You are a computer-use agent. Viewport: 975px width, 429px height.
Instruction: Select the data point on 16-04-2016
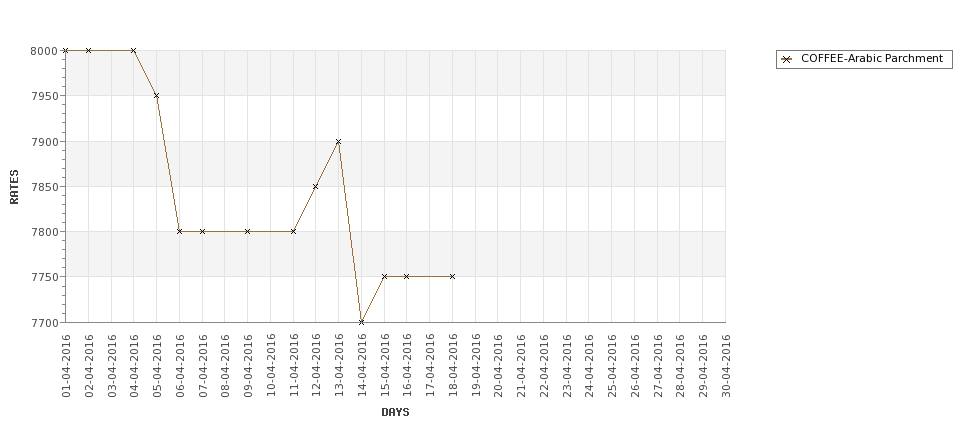coord(407,277)
